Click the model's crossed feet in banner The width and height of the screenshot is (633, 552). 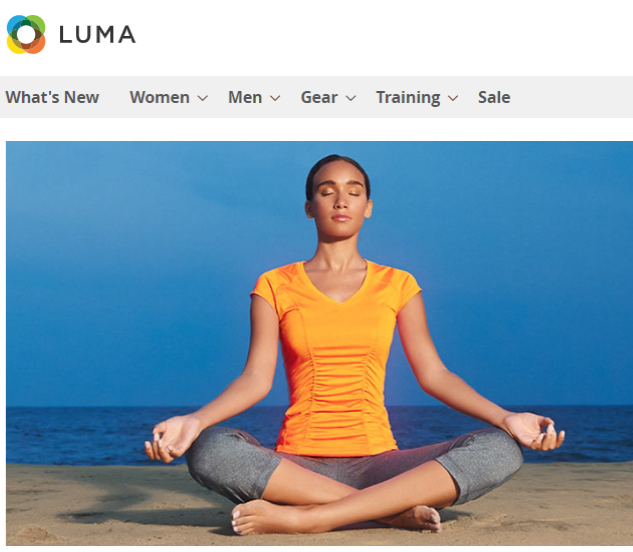(x=336, y=517)
